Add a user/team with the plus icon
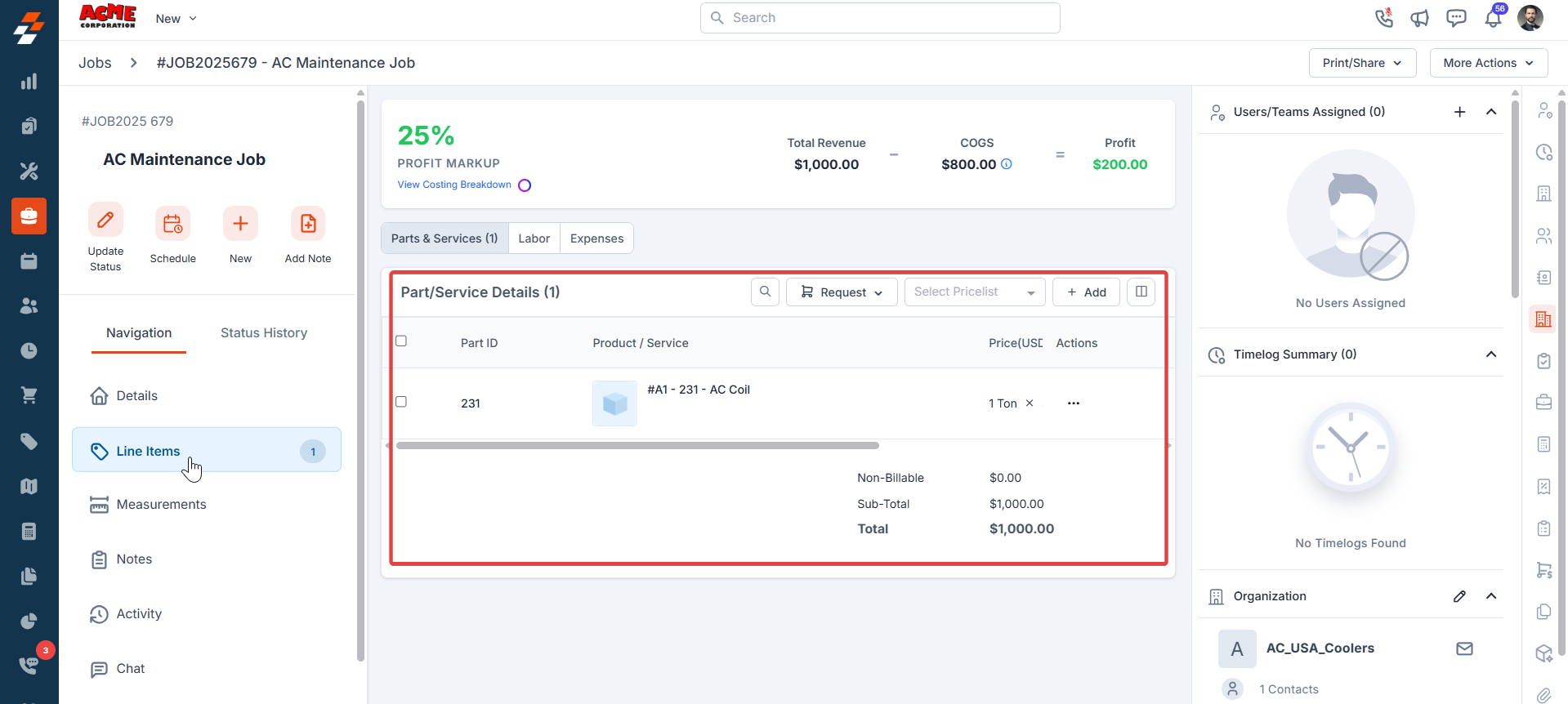1568x704 pixels. pyautogui.click(x=1460, y=112)
